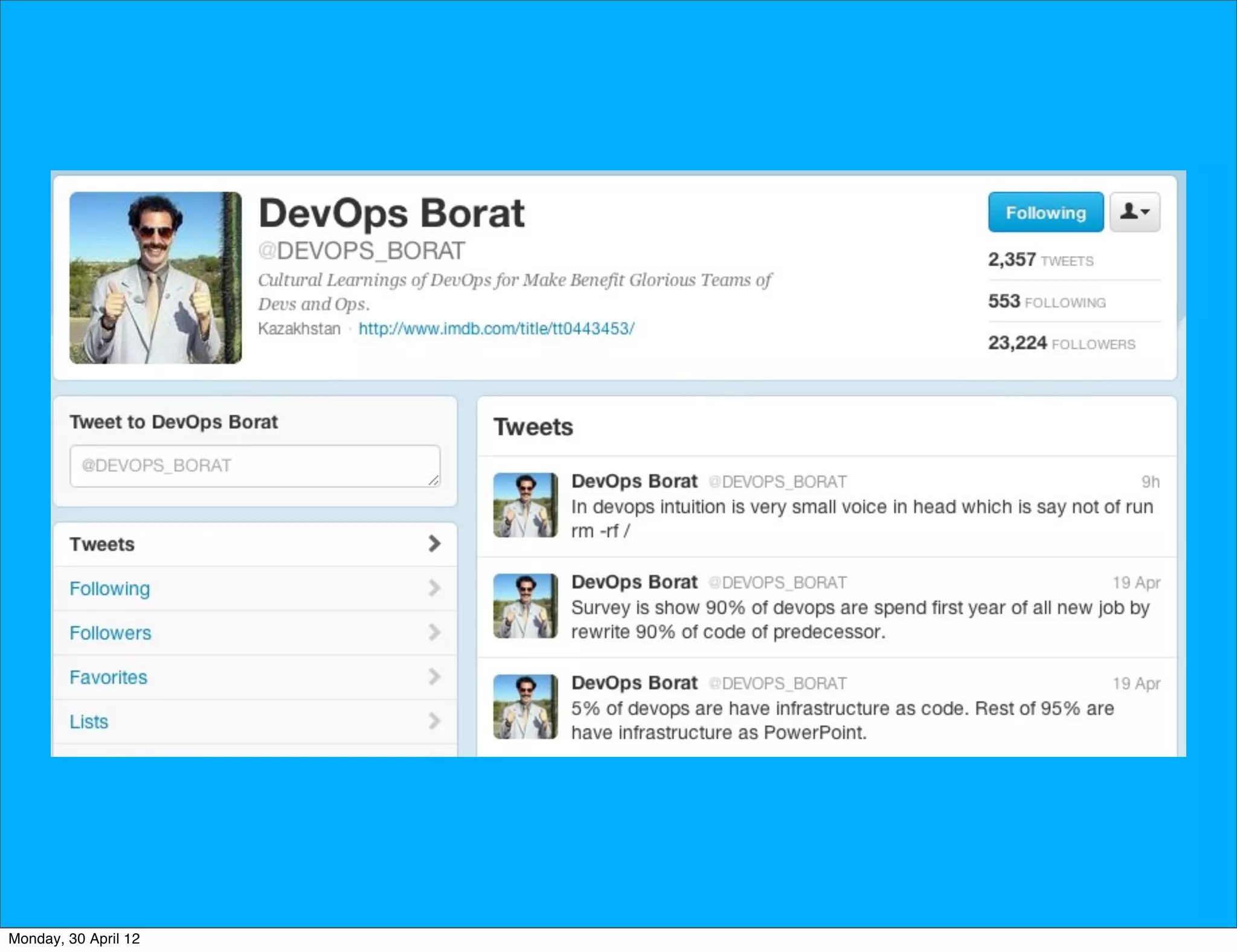Toggle the blue Following button

[1045, 212]
